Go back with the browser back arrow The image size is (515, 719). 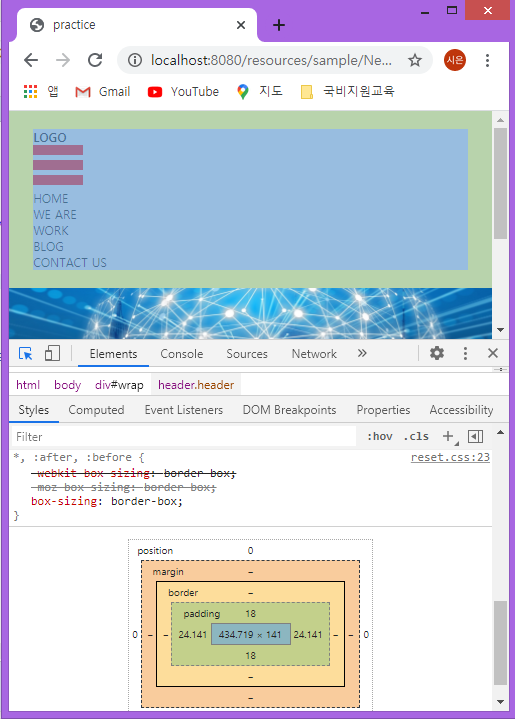tap(31, 60)
